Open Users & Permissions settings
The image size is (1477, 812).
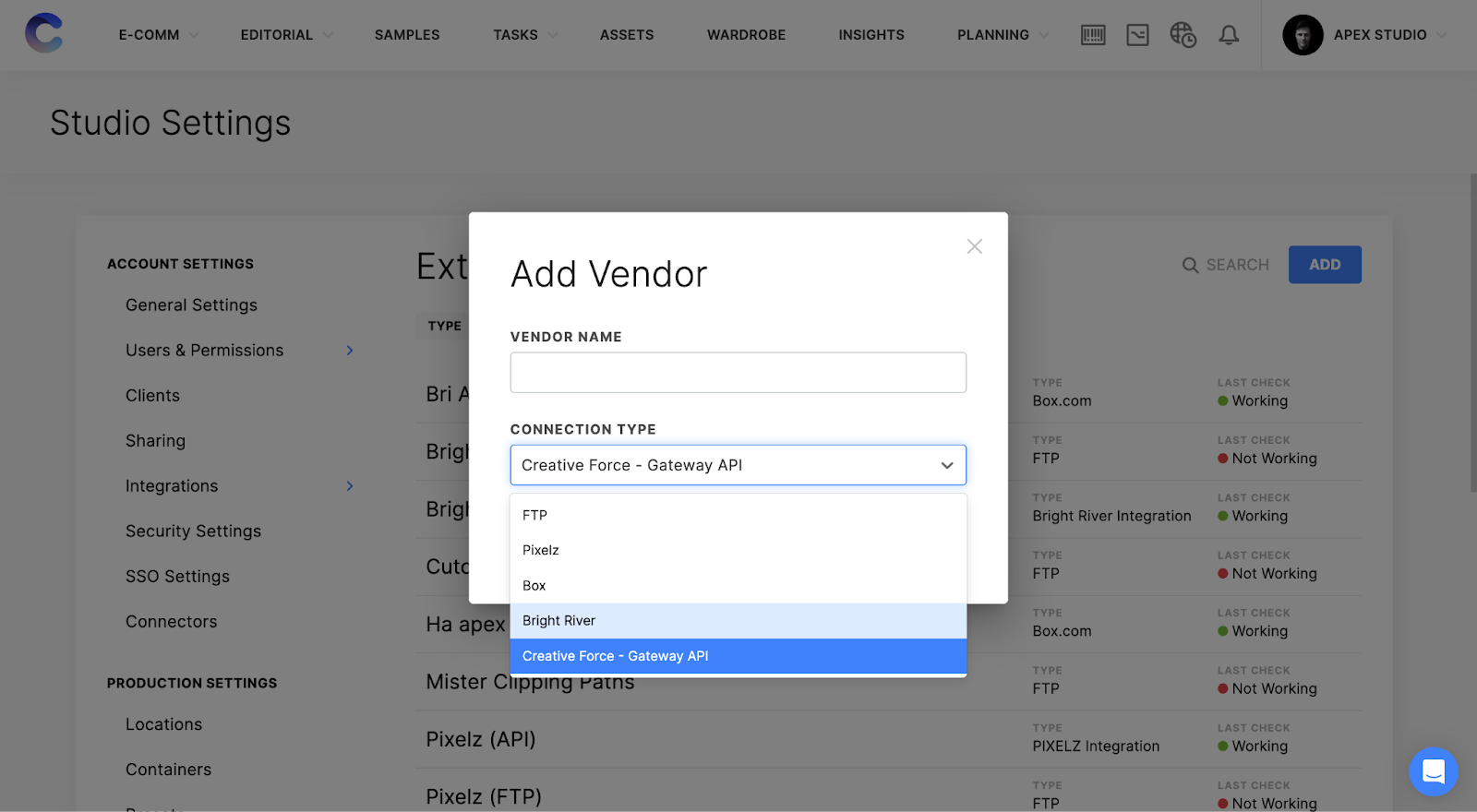pos(204,351)
